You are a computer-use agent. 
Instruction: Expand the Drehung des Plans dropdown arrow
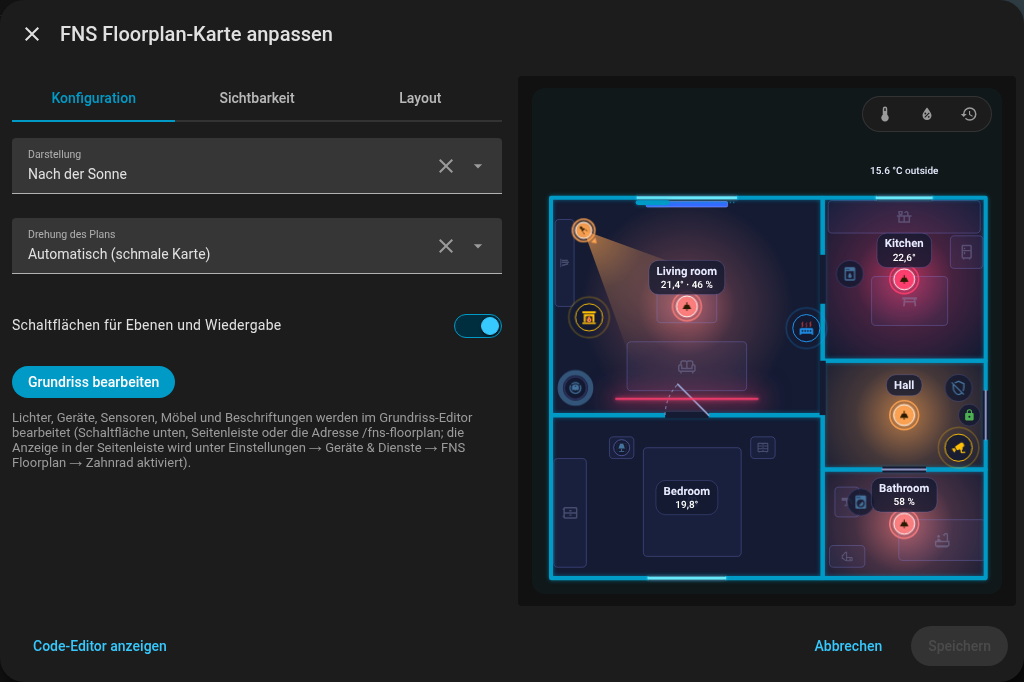coord(478,246)
